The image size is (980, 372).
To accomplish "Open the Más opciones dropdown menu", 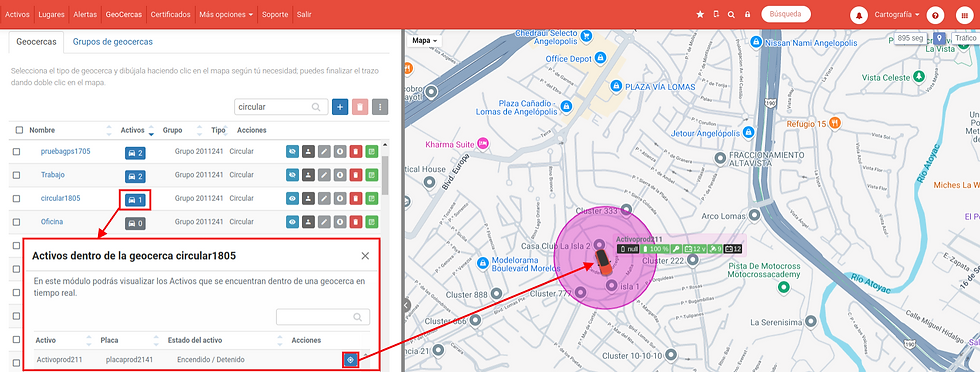I will 226,14.
